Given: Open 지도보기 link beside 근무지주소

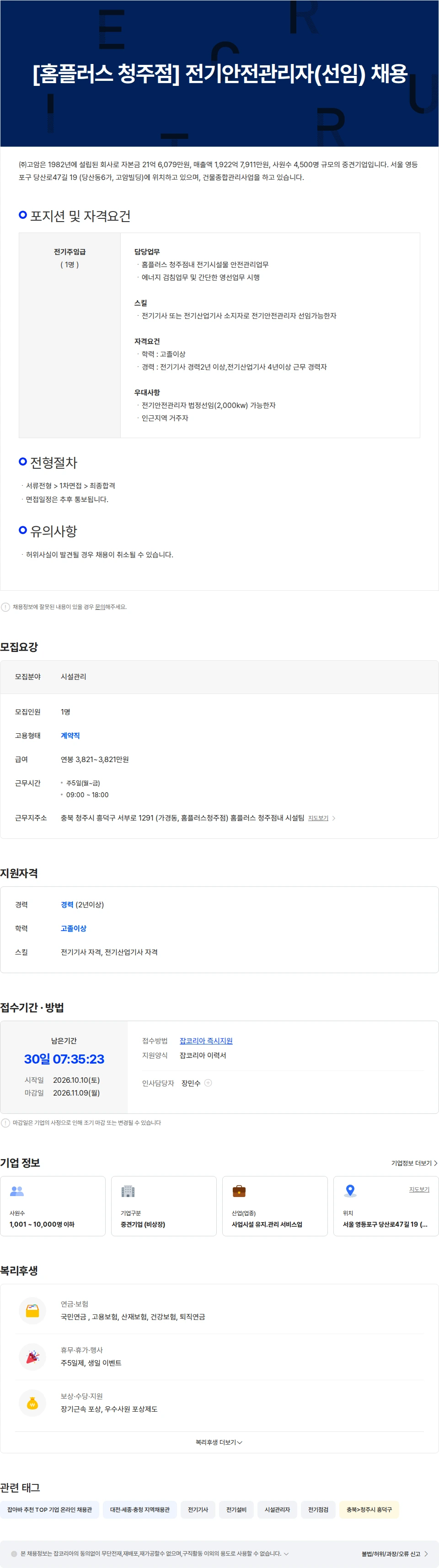Looking at the screenshot, I should [318, 818].
